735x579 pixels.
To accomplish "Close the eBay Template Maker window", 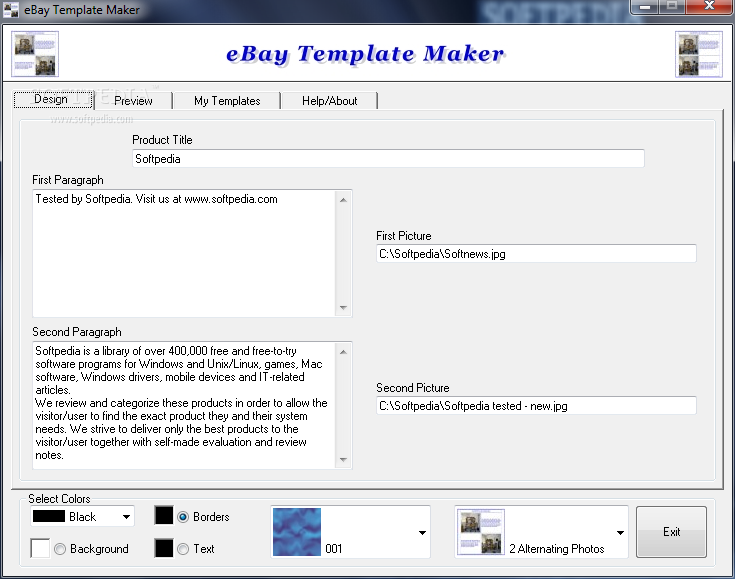I will click(709, 7).
